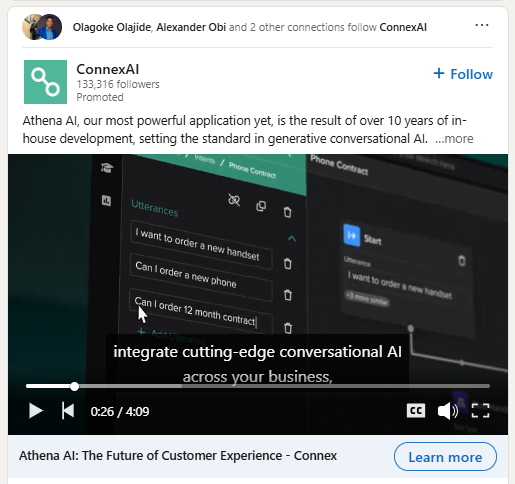Enter fullscreen video mode

click(x=480, y=411)
